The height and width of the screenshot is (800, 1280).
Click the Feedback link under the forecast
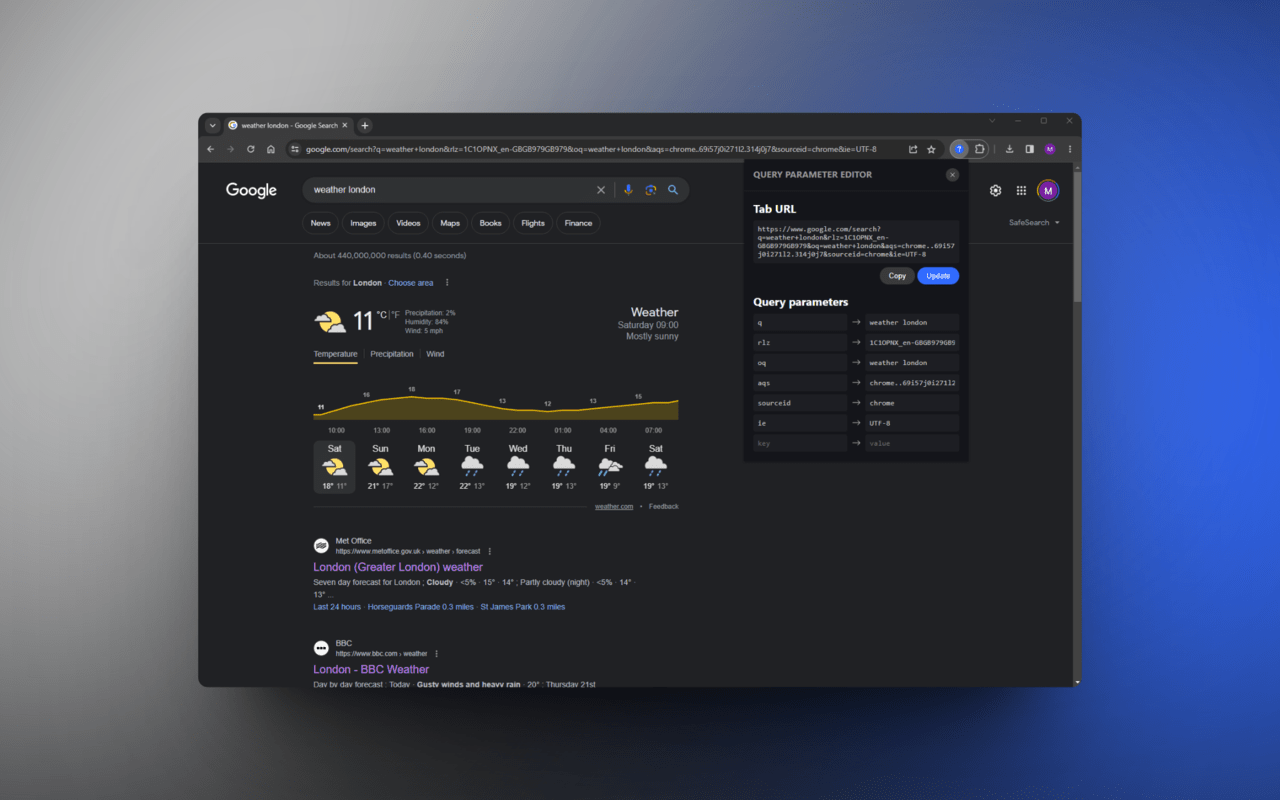click(663, 507)
